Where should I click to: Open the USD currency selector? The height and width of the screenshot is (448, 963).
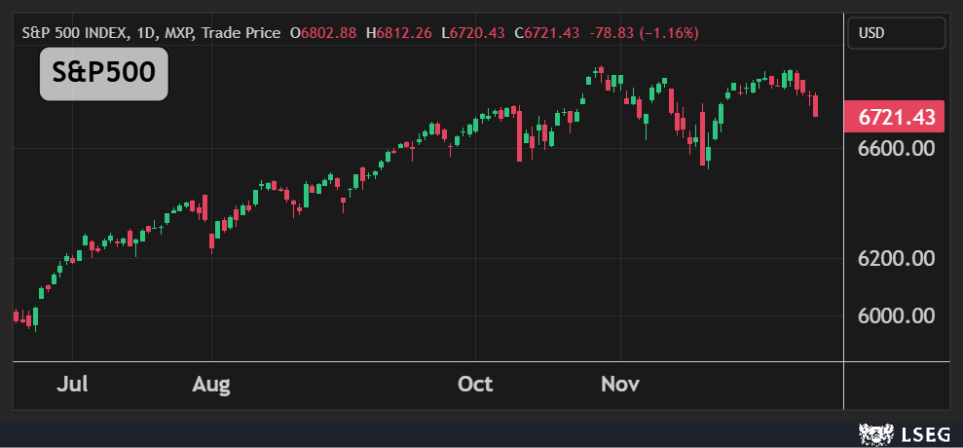(x=895, y=33)
